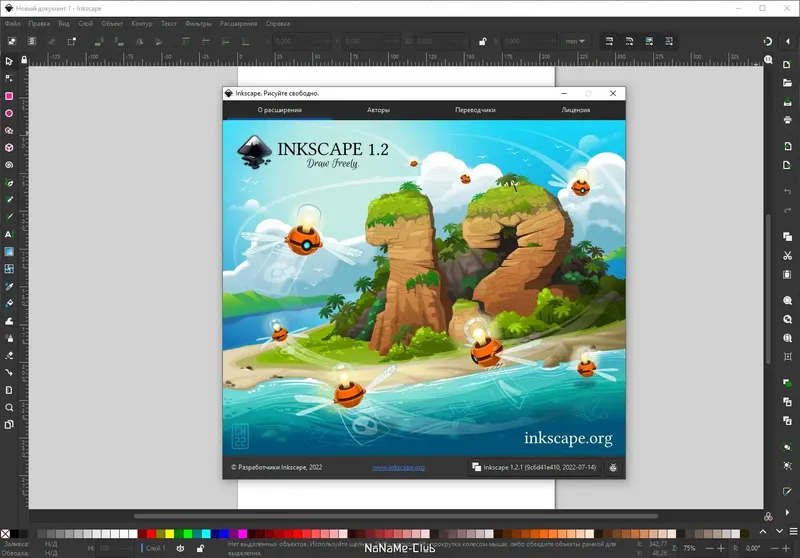The image size is (800, 558).
Task: Toggle scale stroke width with object
Action: point(609,41)
